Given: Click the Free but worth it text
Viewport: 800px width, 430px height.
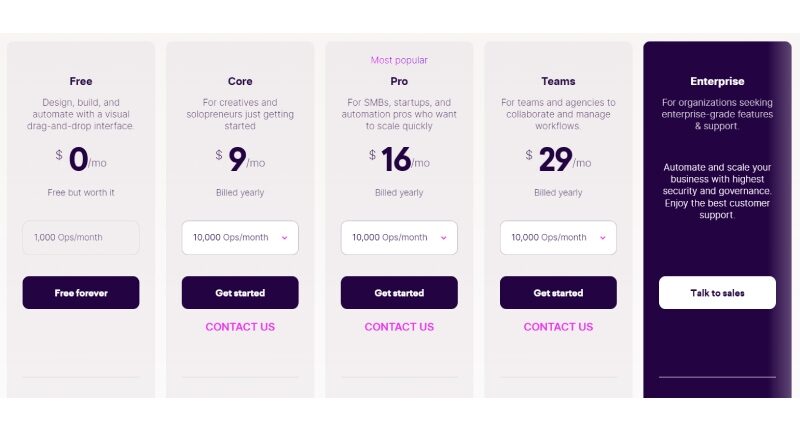Looking at the screenshot, I should click(x=81, y=192).
